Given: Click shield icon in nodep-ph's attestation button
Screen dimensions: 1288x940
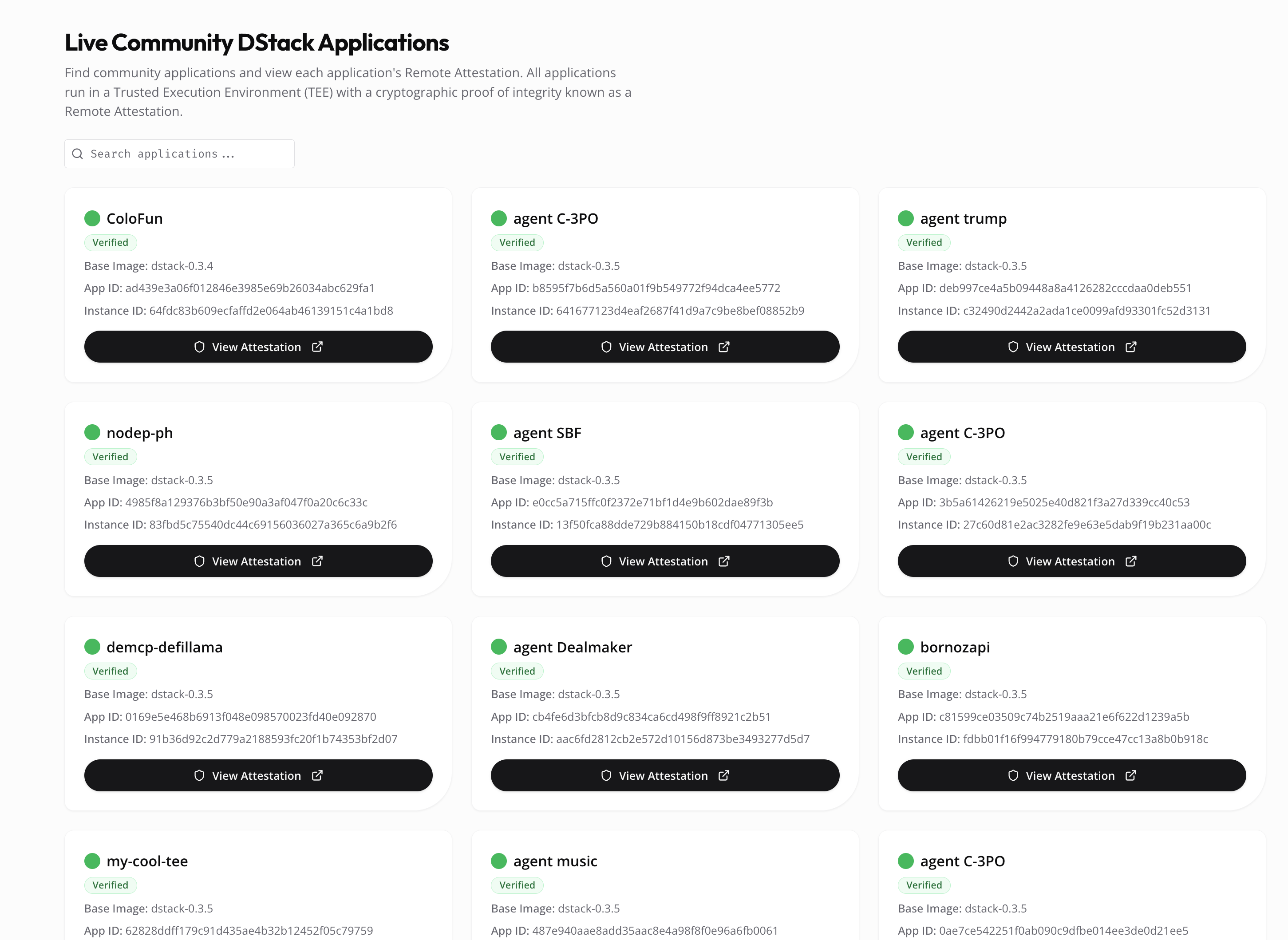Looking at the screenshot, I should [199, 561].
